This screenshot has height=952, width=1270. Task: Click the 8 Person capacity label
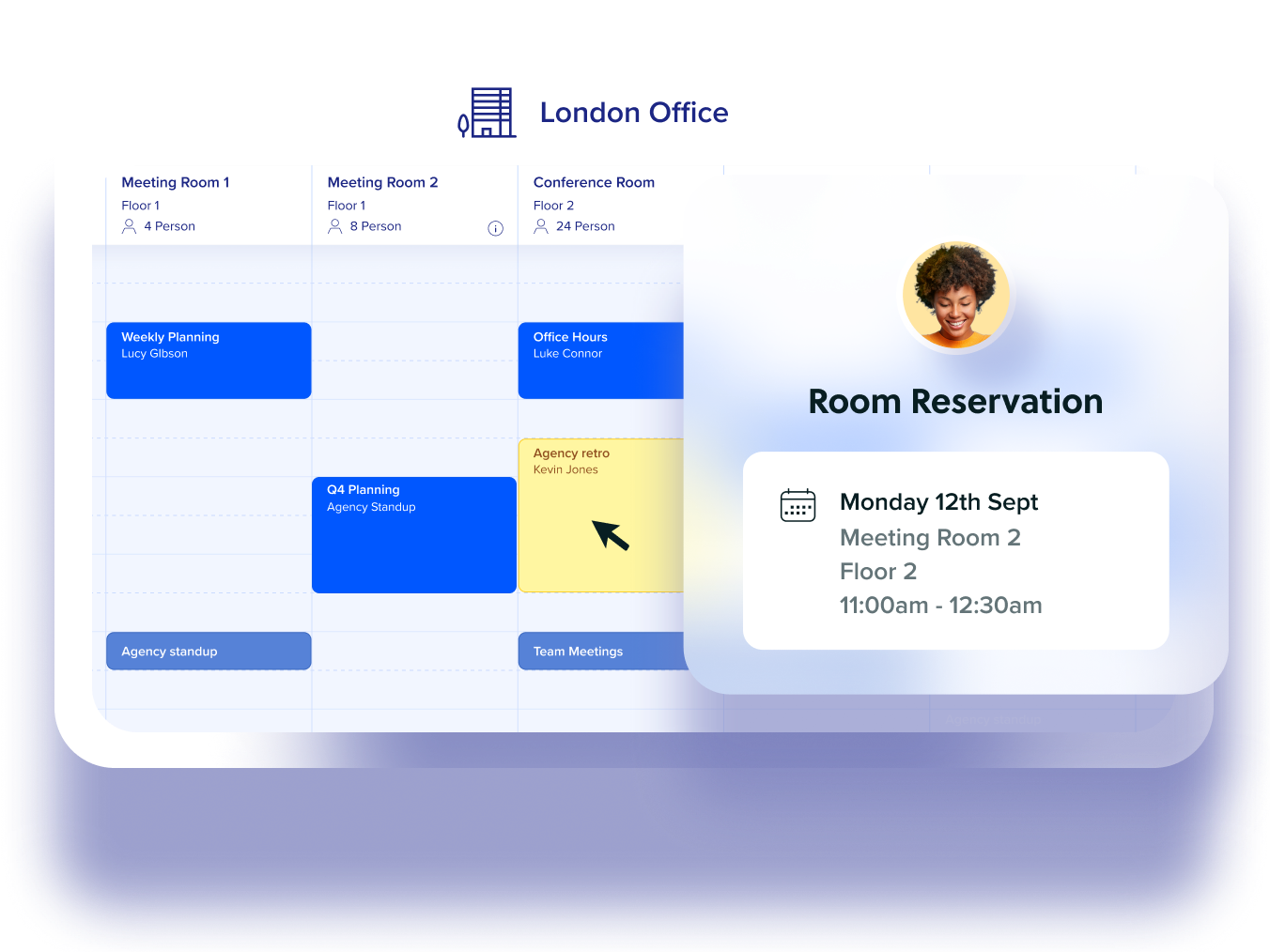tap(376, 226)
